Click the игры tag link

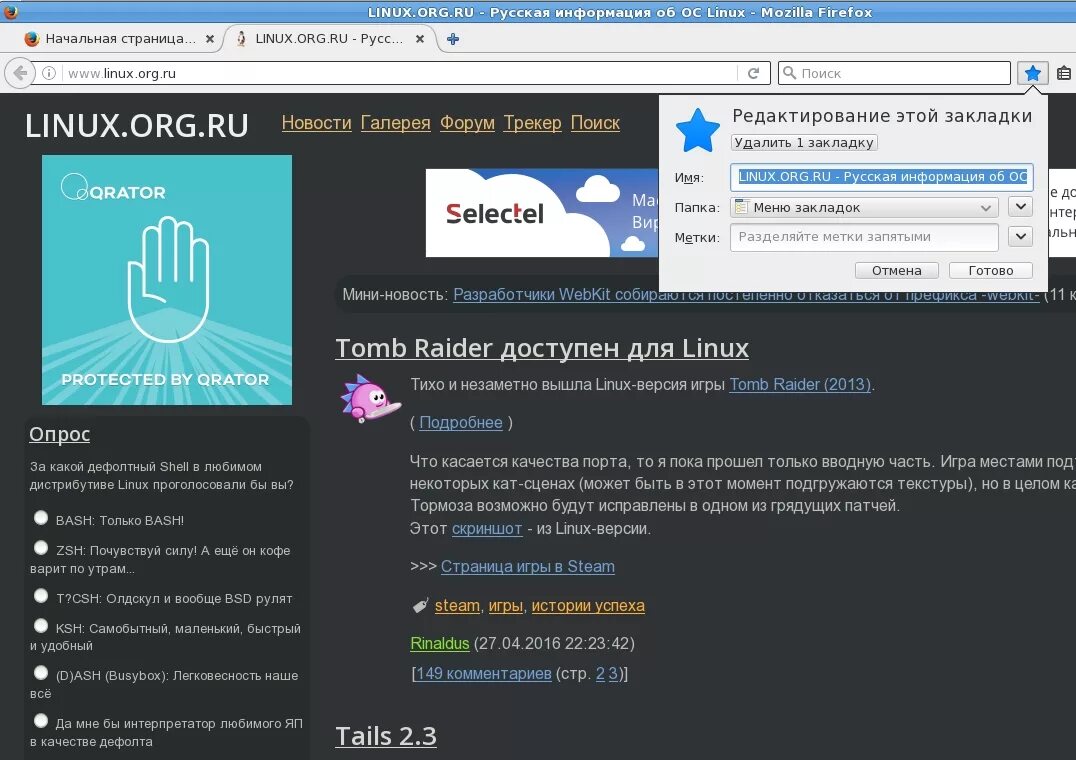tap(505, 606)
